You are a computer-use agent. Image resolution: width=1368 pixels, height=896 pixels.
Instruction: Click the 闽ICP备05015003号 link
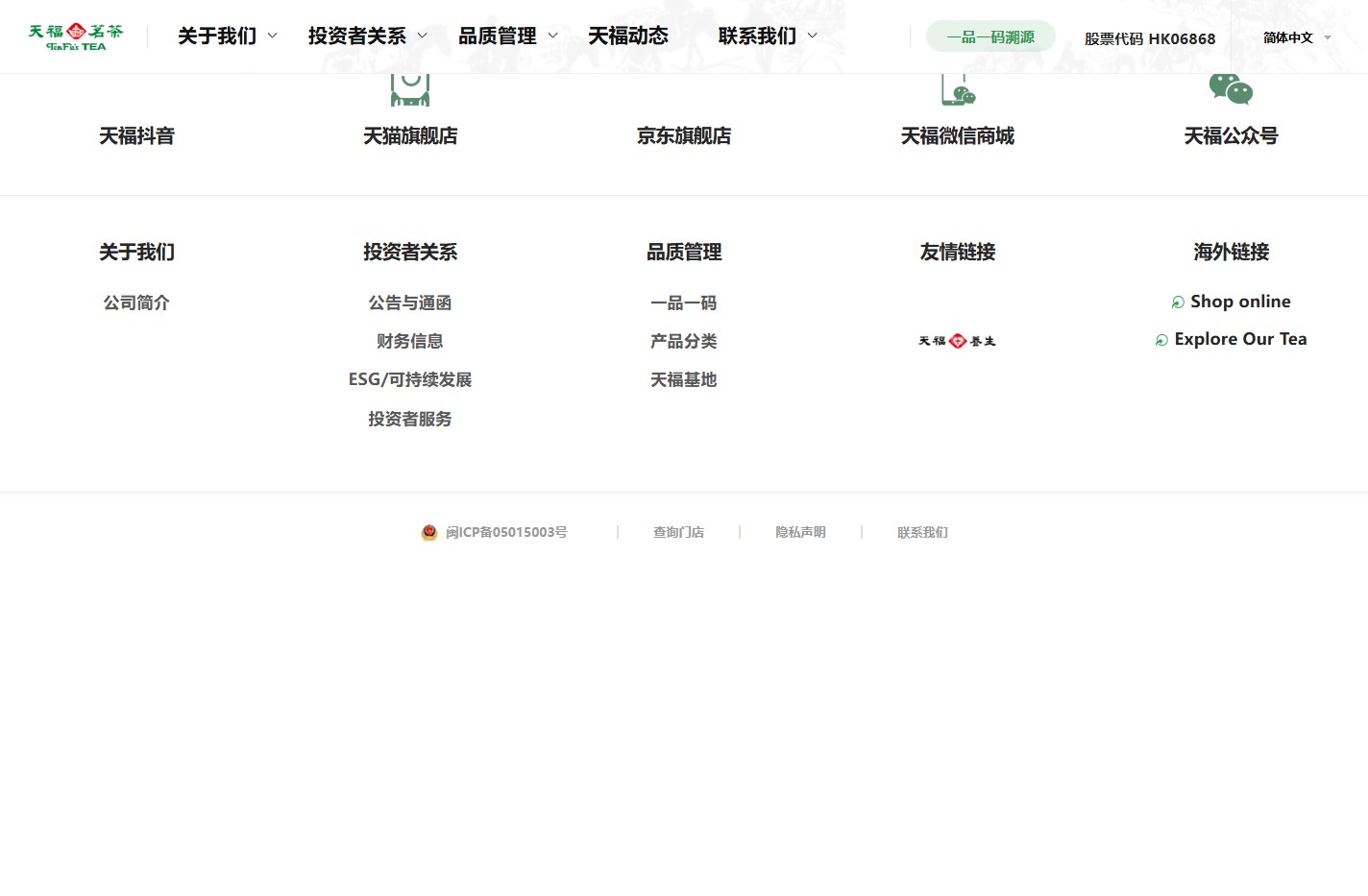coord(506,532)
